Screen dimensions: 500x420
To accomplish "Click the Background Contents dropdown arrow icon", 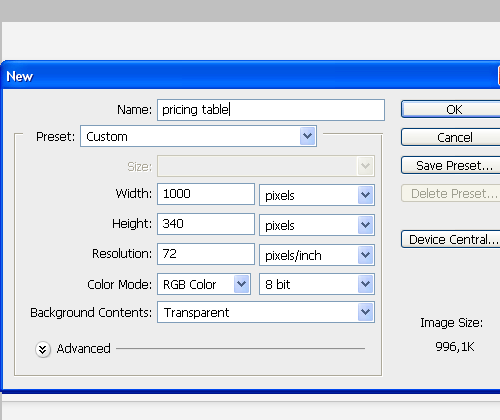I will (x=366, y=312).
